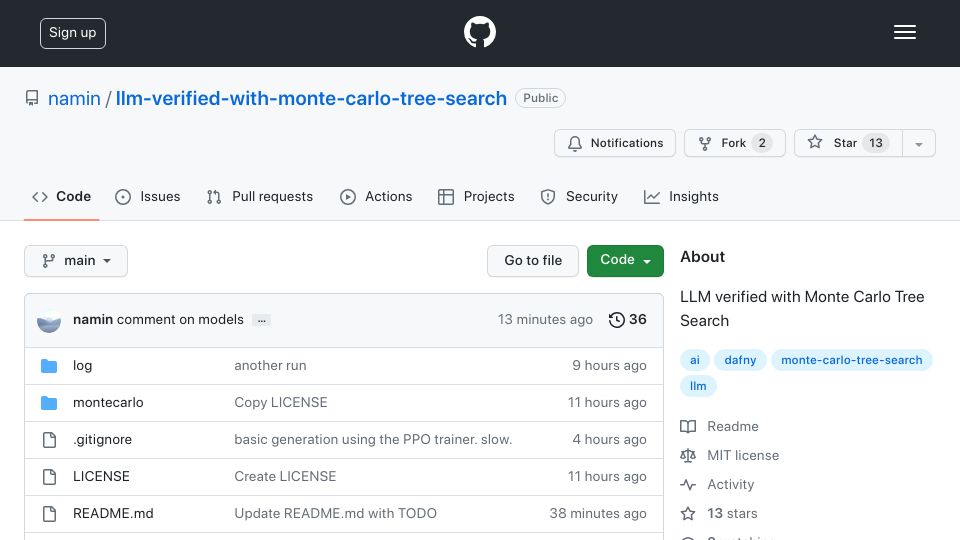The image size is (960, 540).
Task: Open the Projects tab
Action: point(476,197)
